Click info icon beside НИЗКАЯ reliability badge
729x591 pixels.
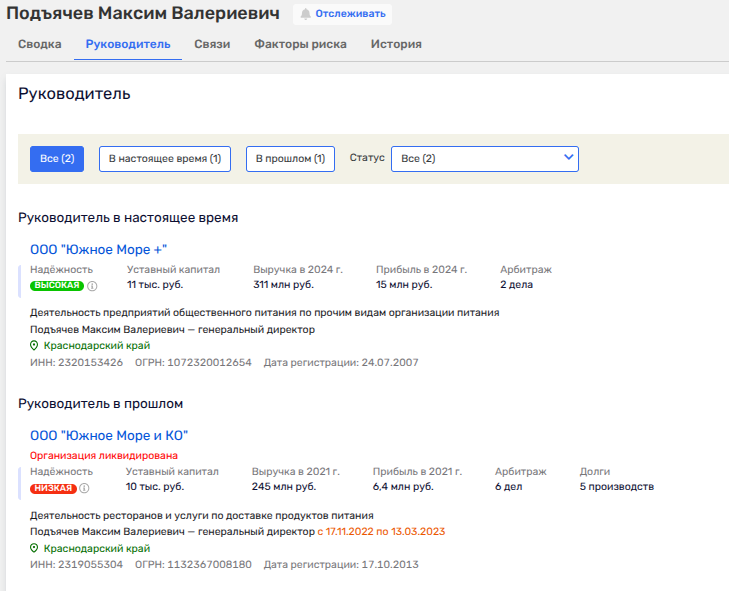(84, 489)
